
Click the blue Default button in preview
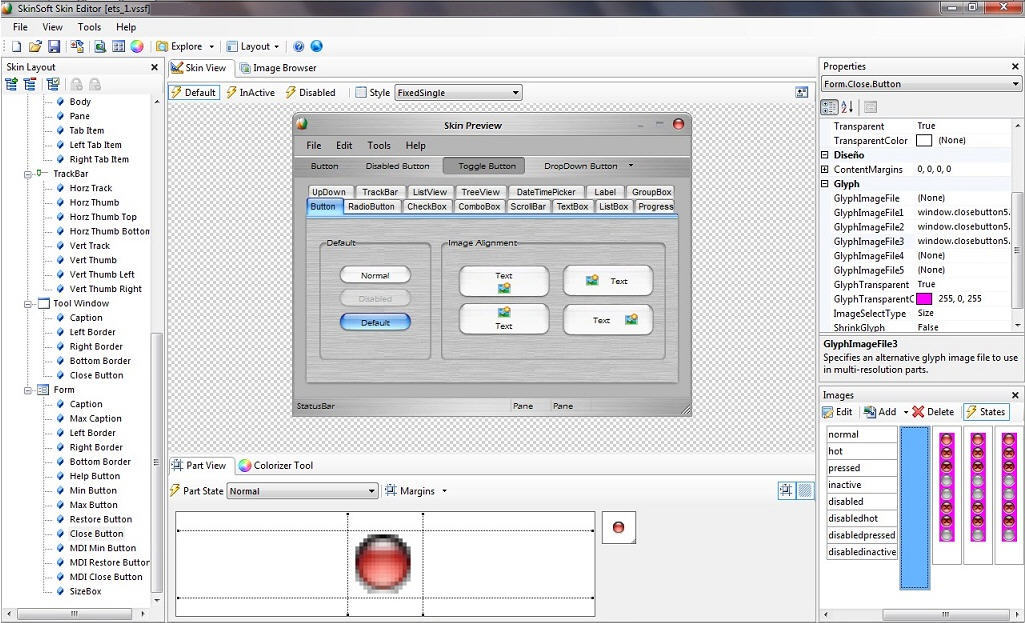pyautogui.click(x=375, y=322)
